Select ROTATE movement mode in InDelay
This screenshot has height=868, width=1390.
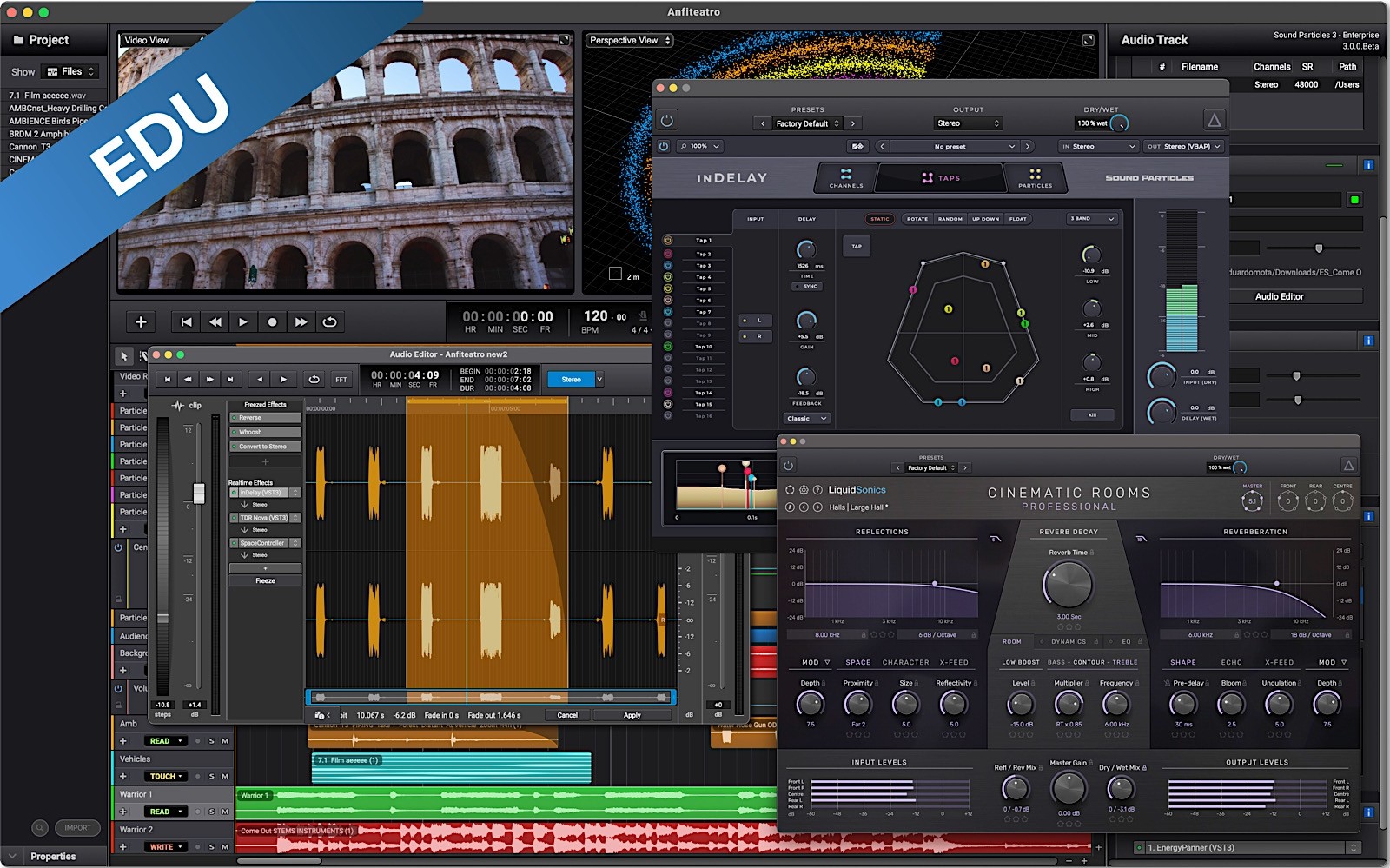[x=917, y=219]
